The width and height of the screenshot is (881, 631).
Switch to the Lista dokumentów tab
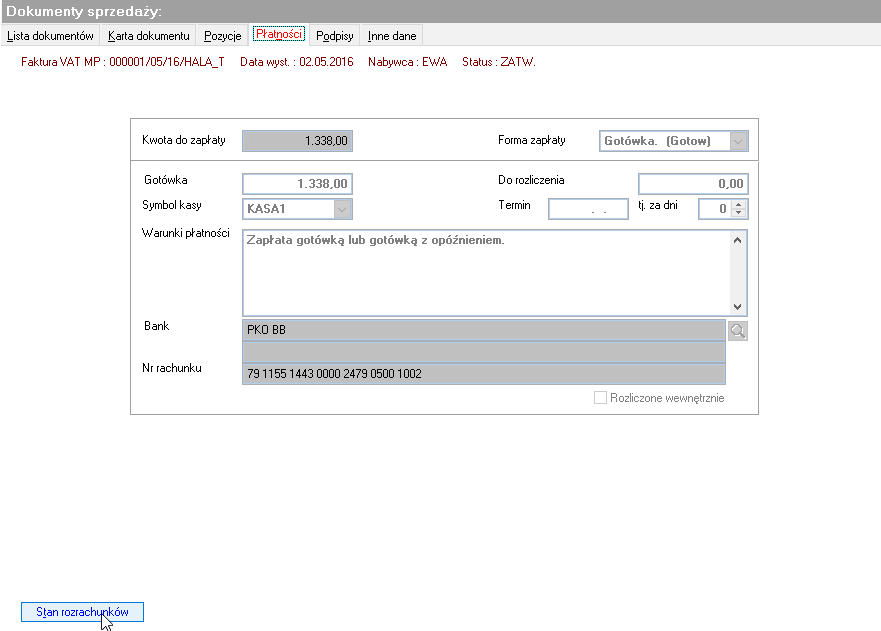(x=51, y=35)
